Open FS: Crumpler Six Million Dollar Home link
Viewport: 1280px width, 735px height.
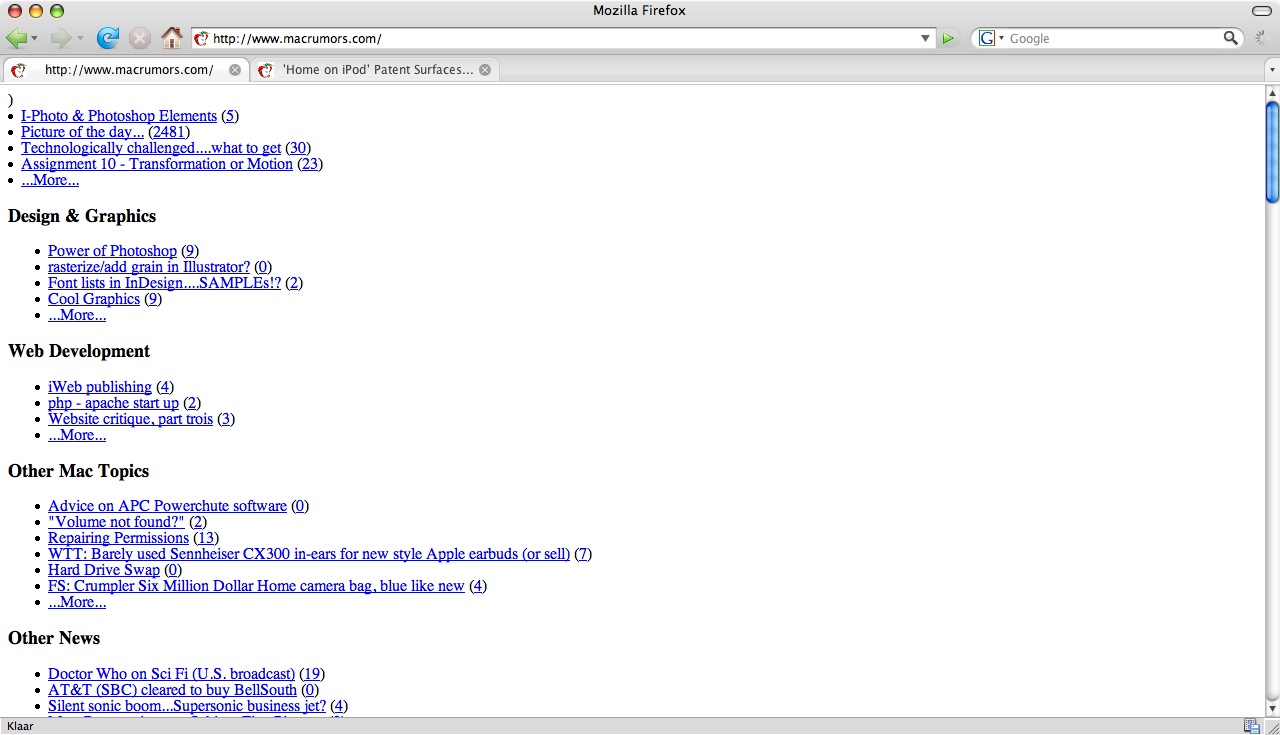(256, 586)
